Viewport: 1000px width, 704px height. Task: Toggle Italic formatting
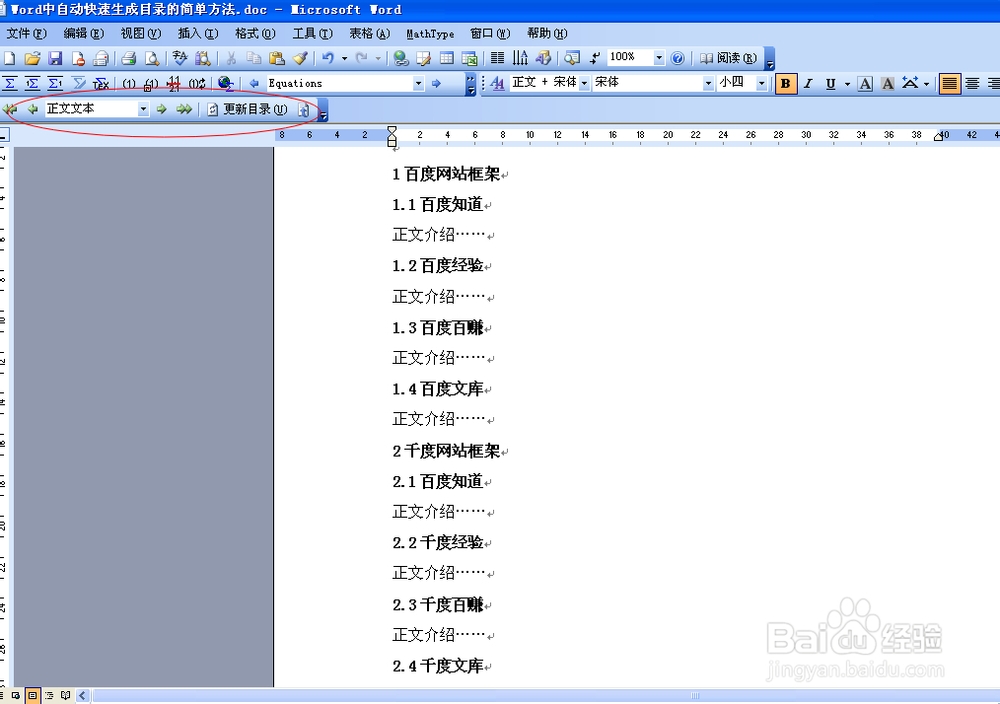coord(808,84)
